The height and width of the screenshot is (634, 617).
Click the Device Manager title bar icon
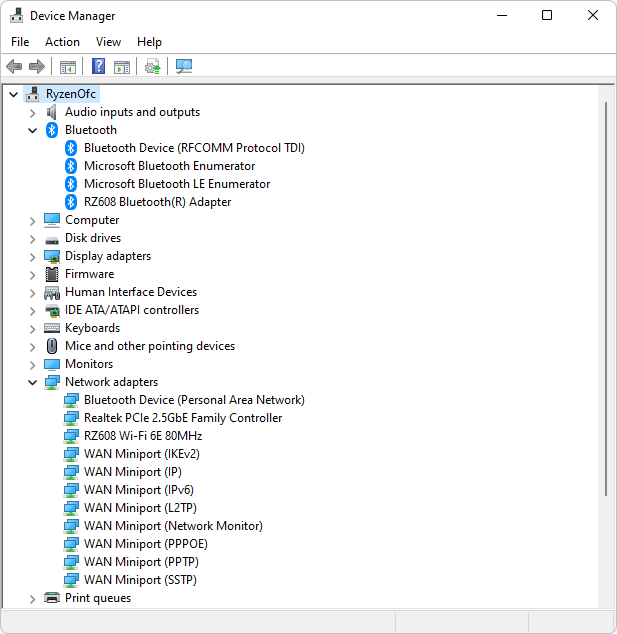(17, 16)
